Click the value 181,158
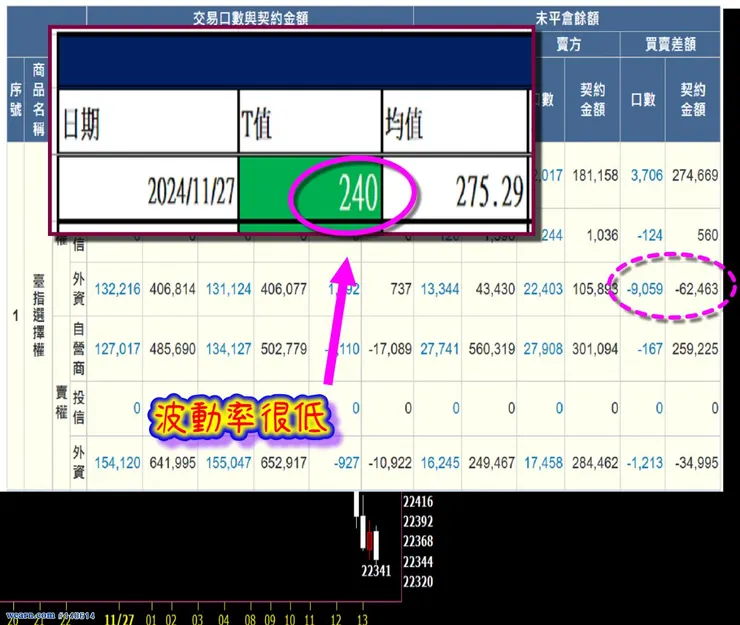 595,176
